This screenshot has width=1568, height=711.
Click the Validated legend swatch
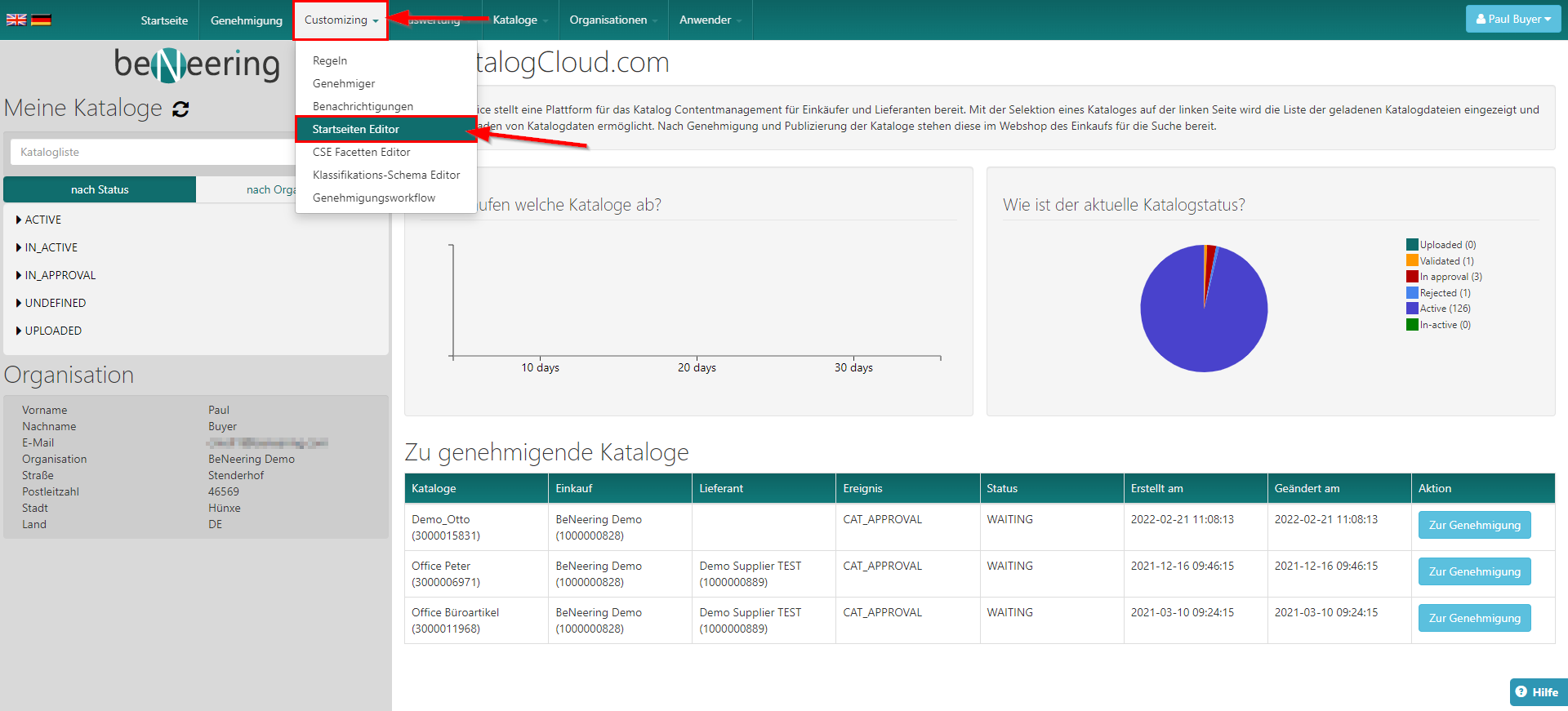(x=1411, y=261)
